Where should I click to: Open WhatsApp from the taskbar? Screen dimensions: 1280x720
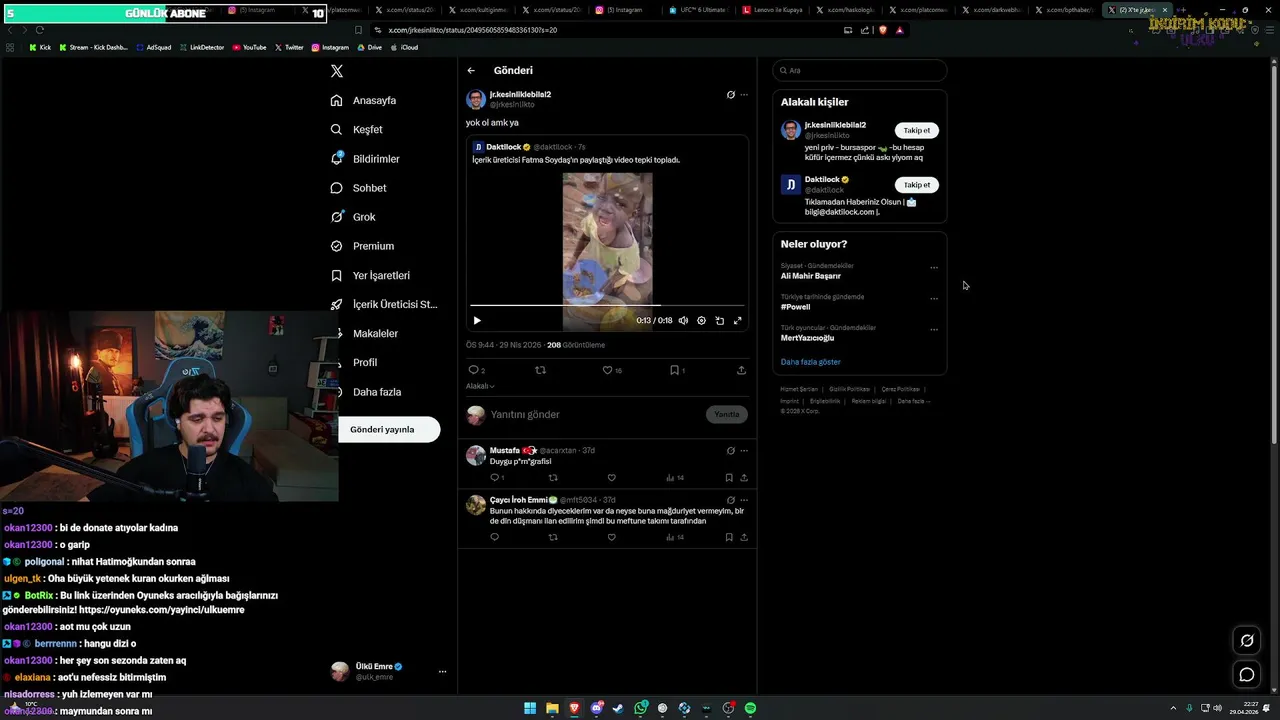tap(641, 709)
